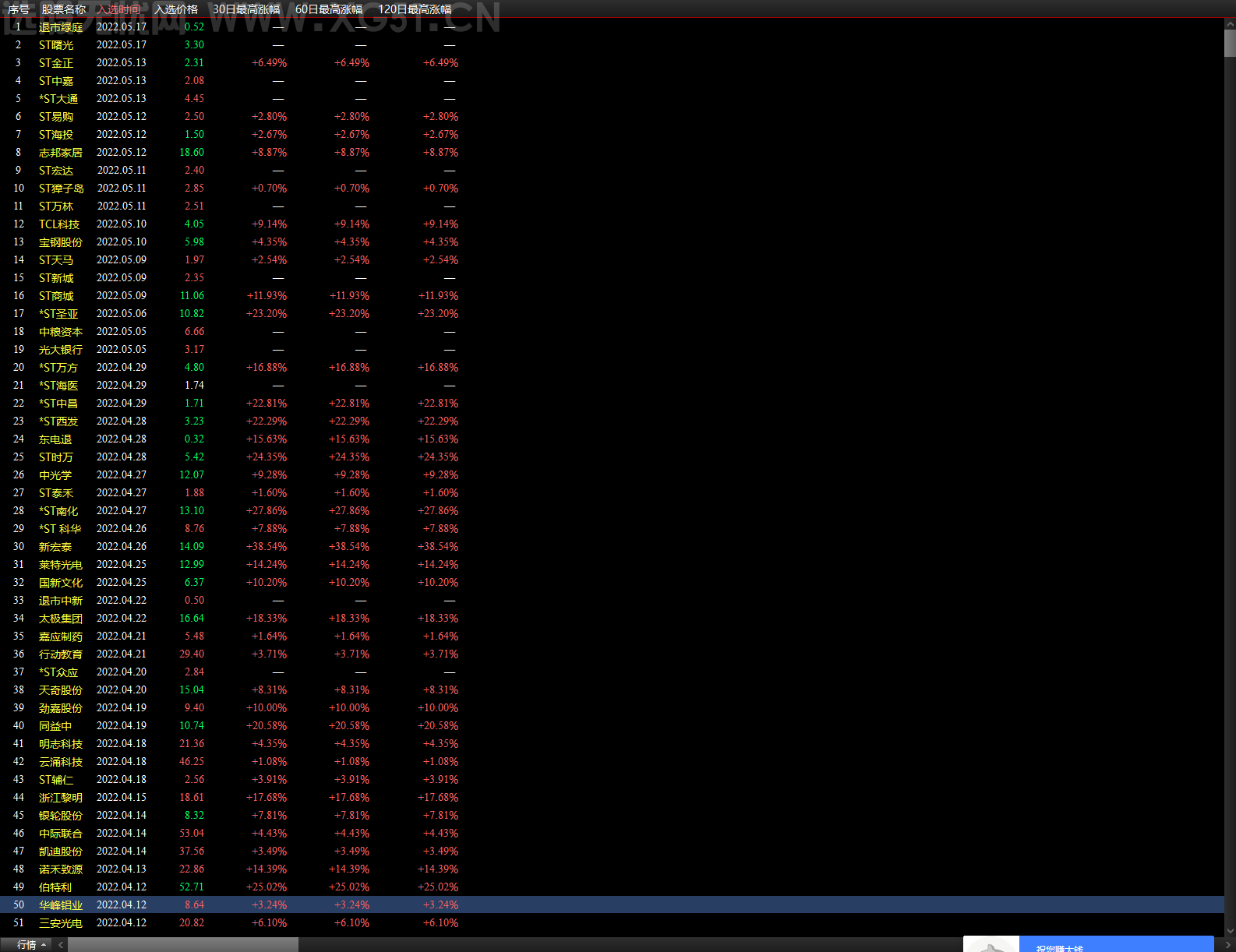The height and width of the screenshot is (952, 1236).
Task: Select stock 中粮资本
Action: 61,332
